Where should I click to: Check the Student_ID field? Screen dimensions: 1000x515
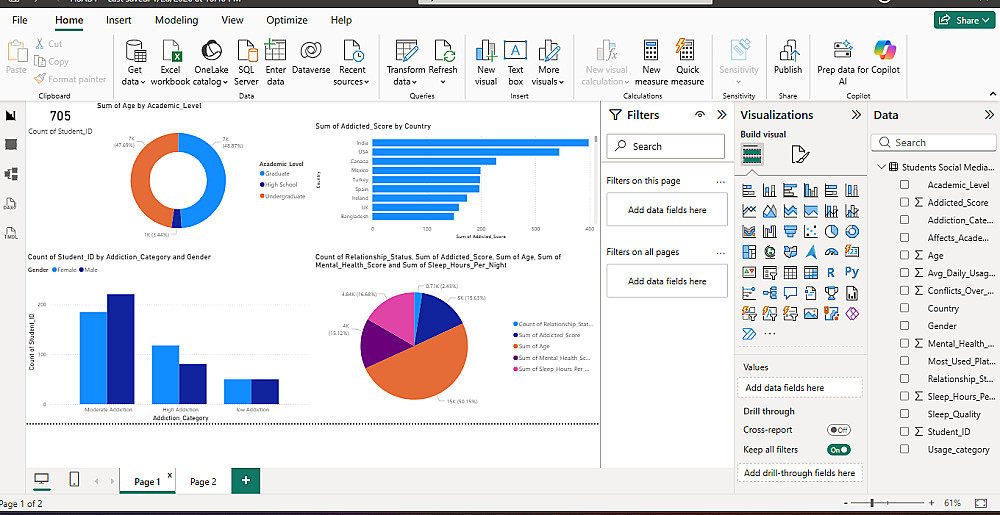point(904,432)
